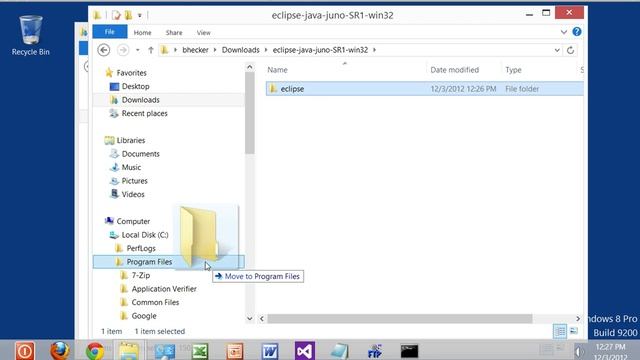Open the File ribbon tab
Screen dimensions: 640x360
pos(110,32)
